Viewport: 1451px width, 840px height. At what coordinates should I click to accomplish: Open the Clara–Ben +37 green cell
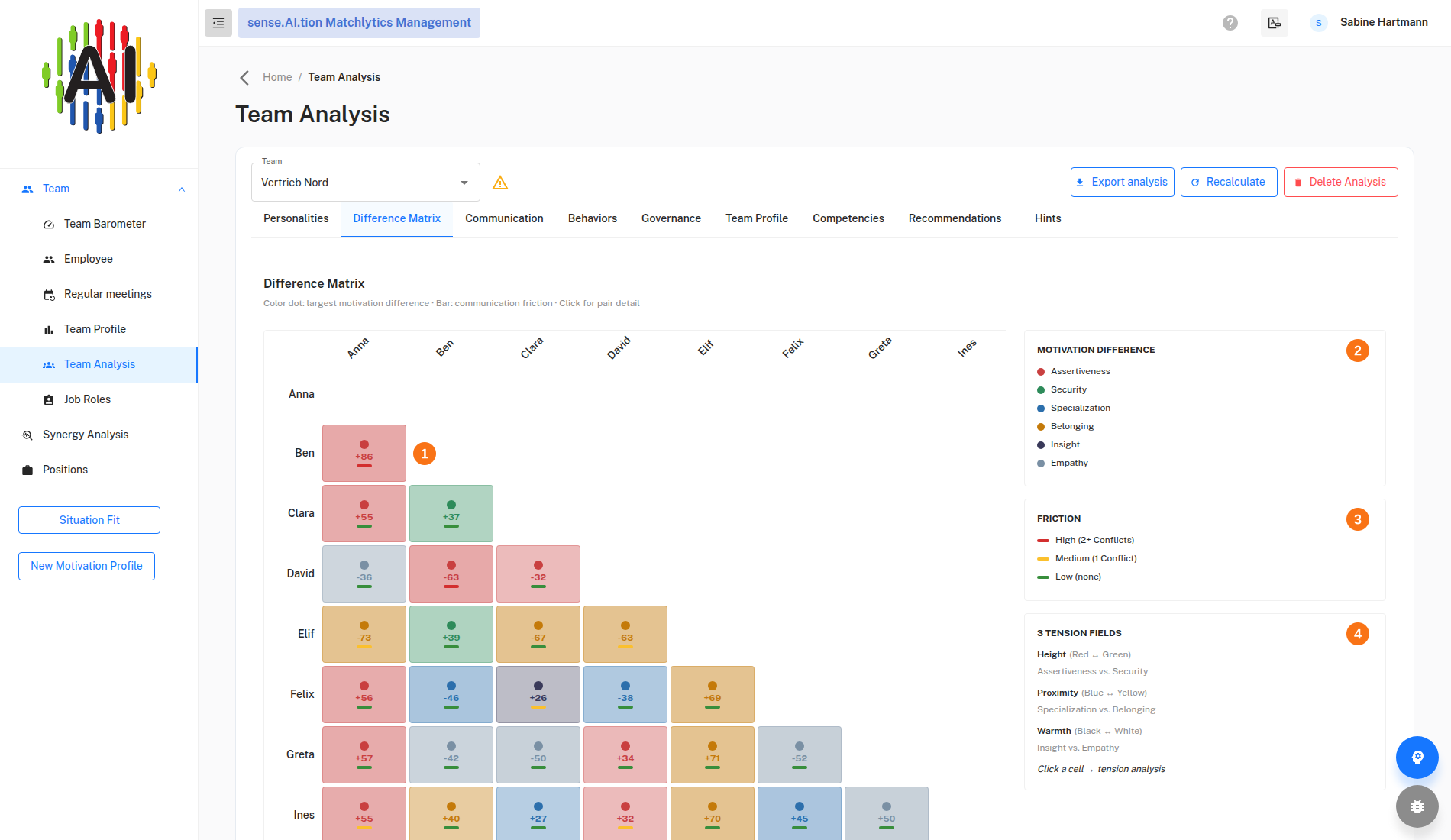point(451,514)
